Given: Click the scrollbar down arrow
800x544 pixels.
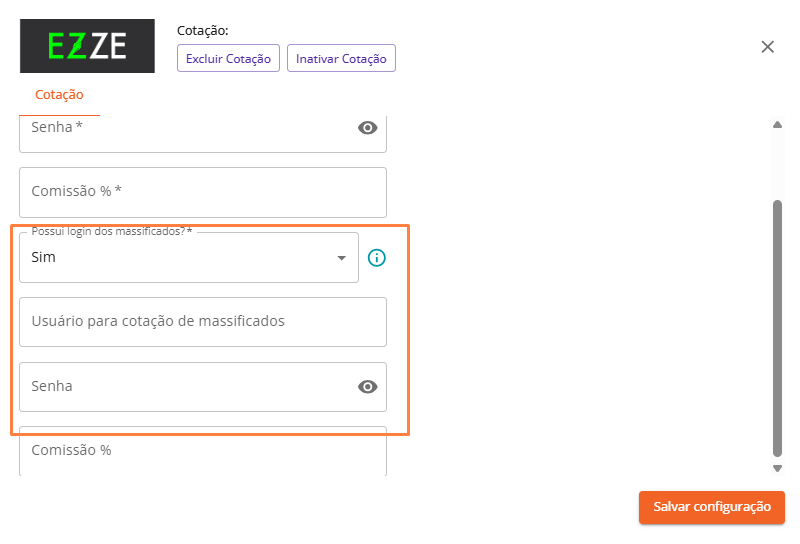Looking at the screenshot, I should pyautogui.click(x=777, y=468).
